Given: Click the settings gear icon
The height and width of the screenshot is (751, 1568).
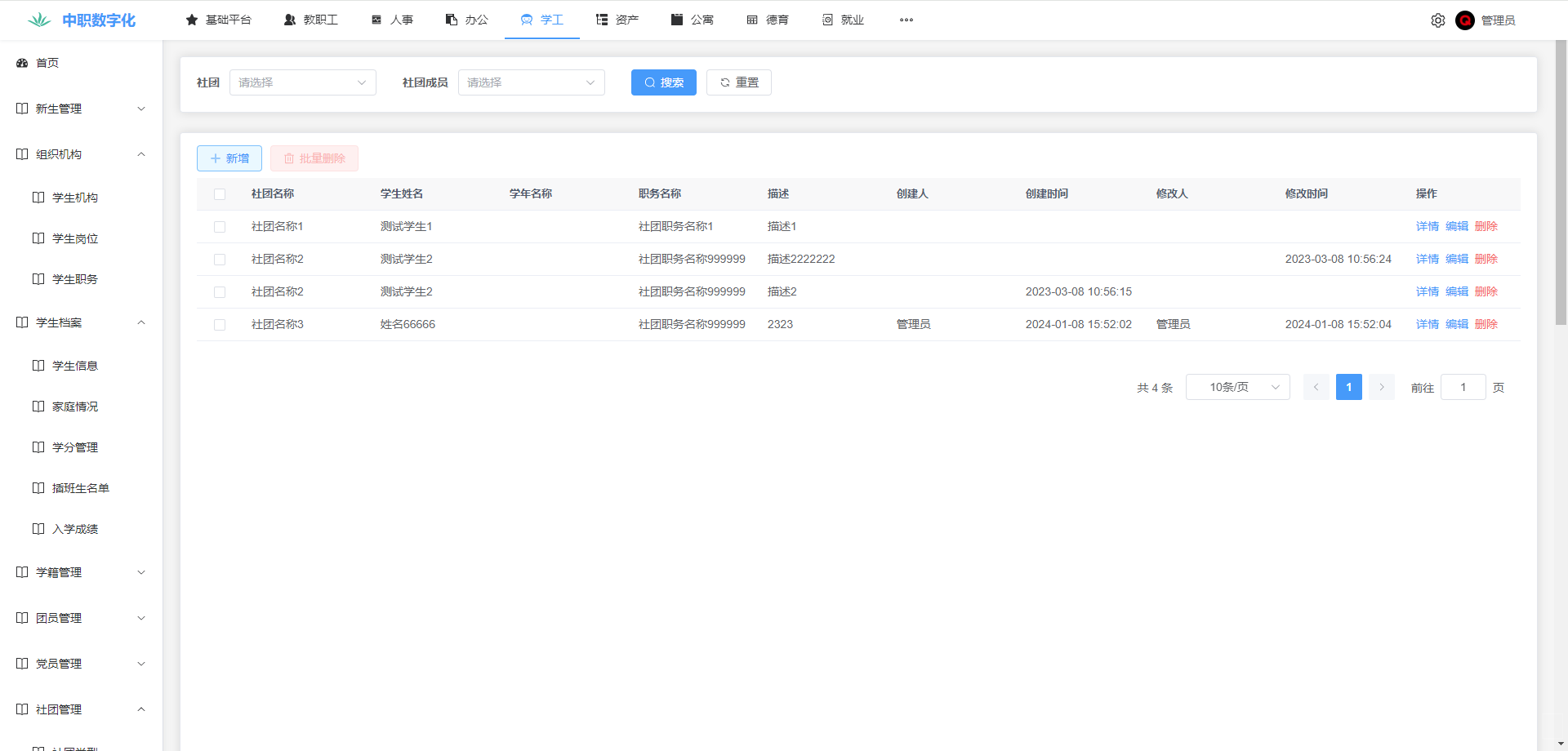Looking at the screenshot, I should 1437,20.
